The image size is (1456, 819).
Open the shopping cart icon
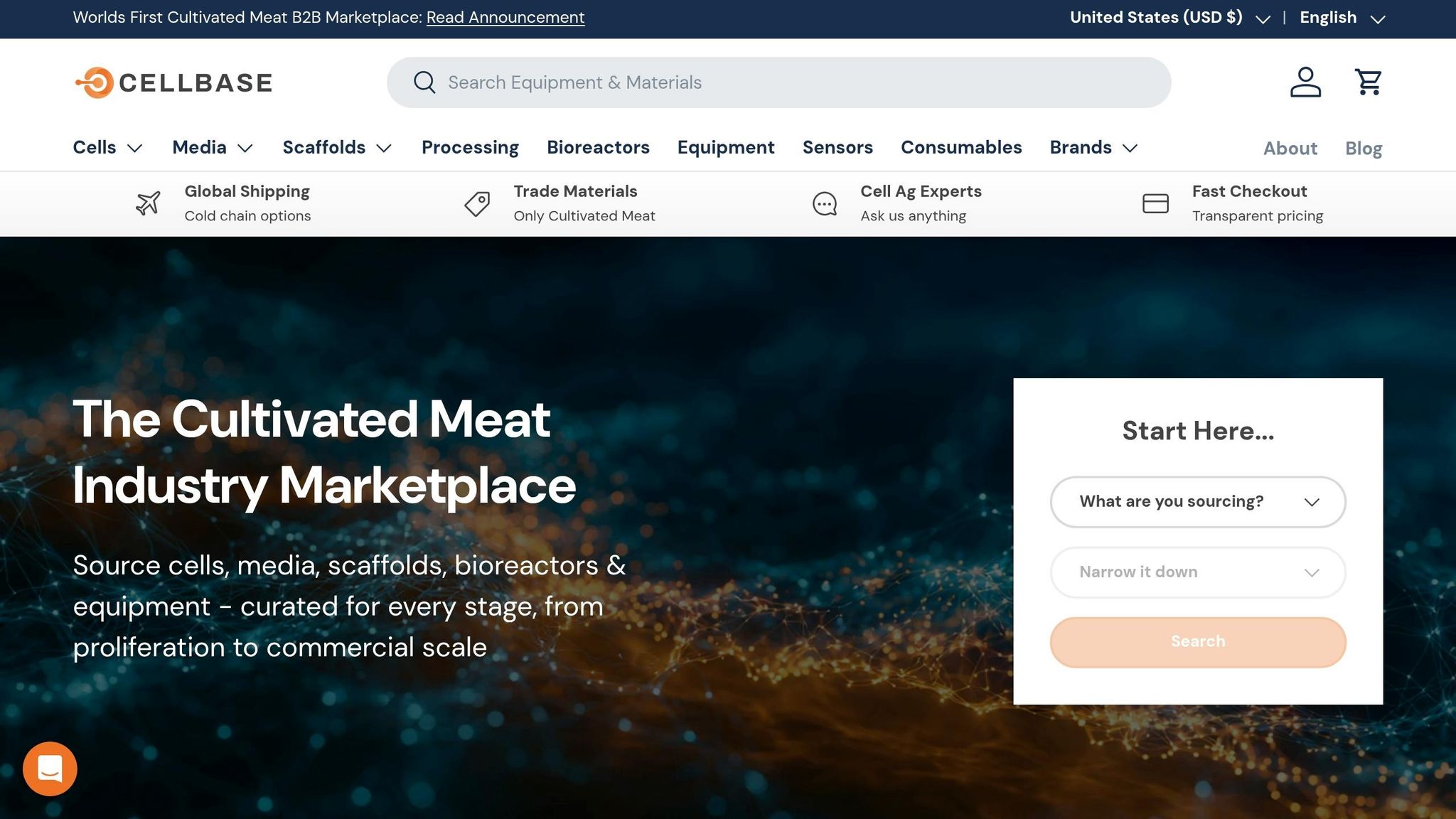1368,82
